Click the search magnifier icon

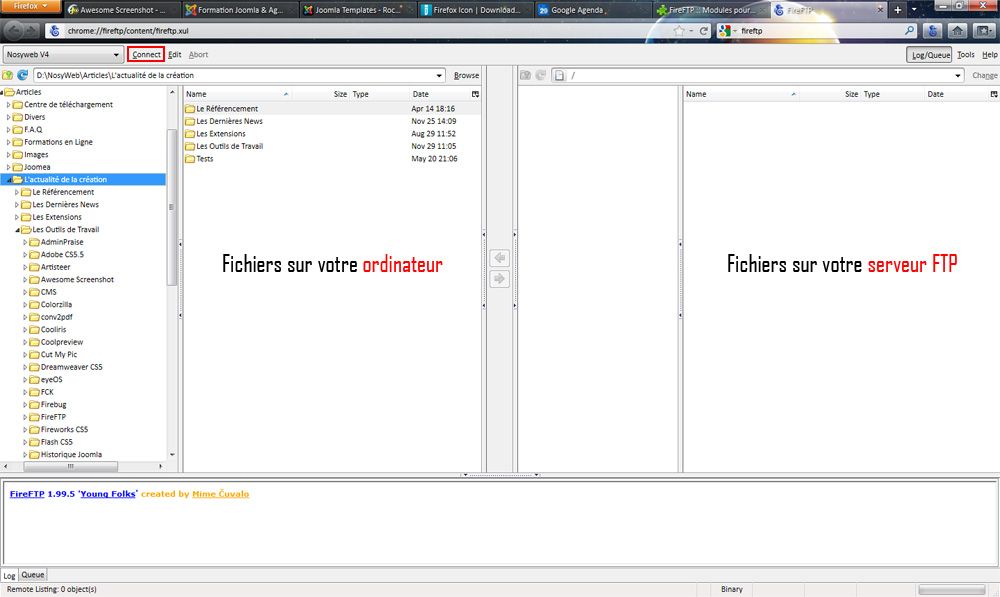[x=909, y=31]
